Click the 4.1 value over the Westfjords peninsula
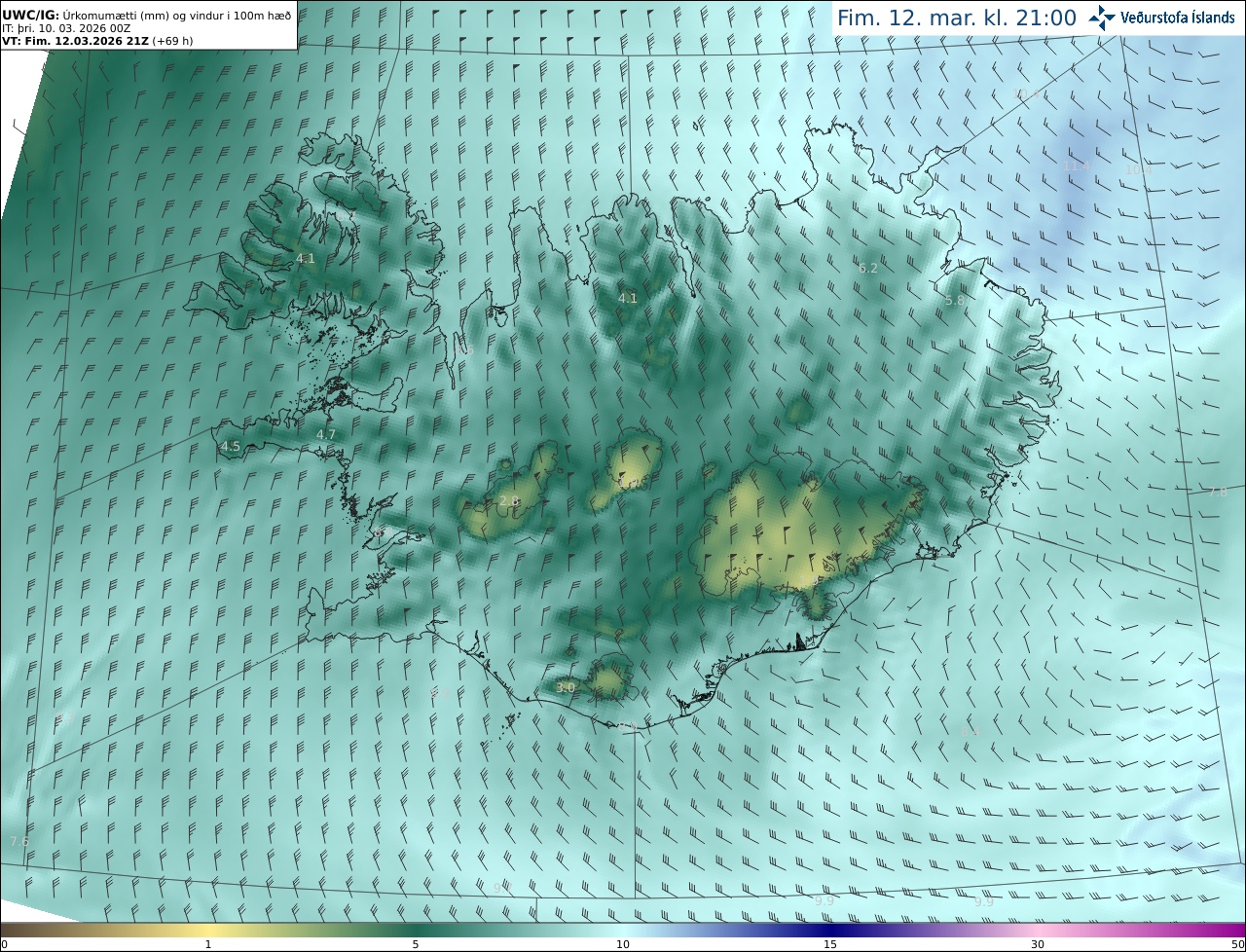 pos(306,259)
